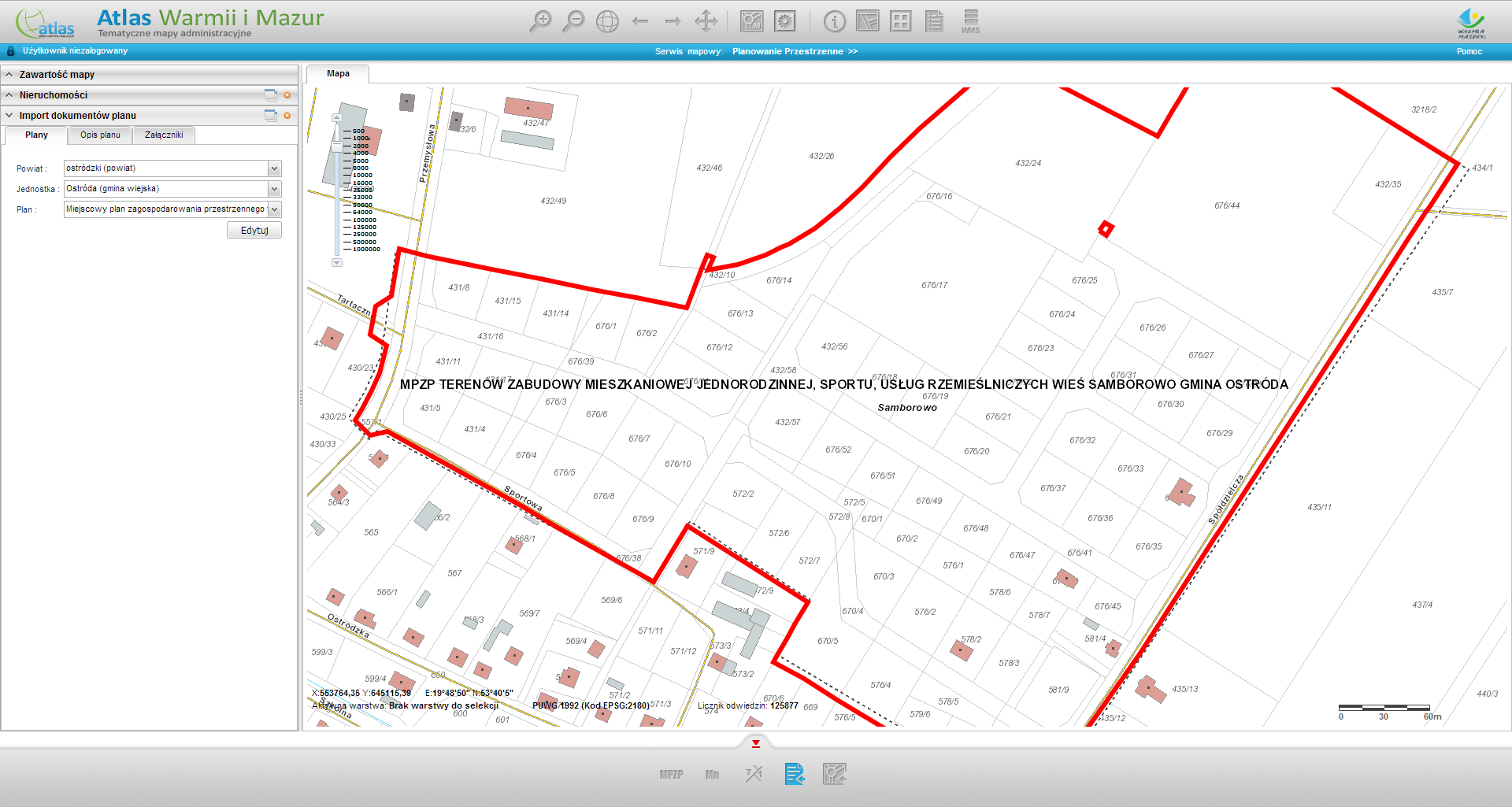Open the four-squares grid tool
The image size is (1512, 807).
[x=901, y=21]
